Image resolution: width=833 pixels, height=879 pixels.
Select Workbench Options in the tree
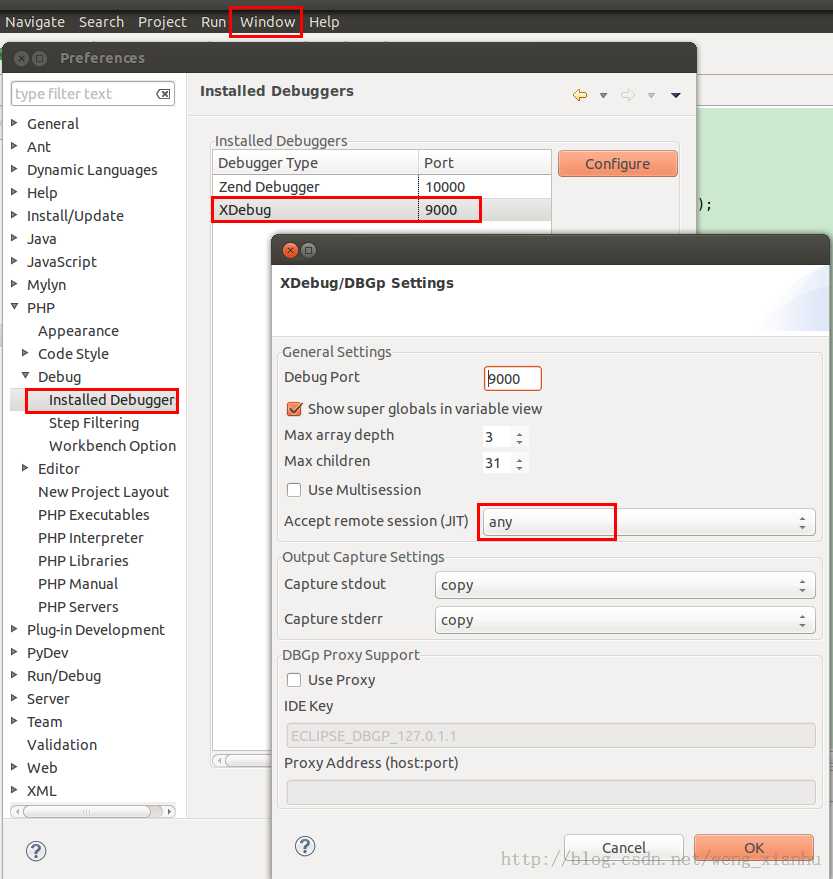coord(112,446)
